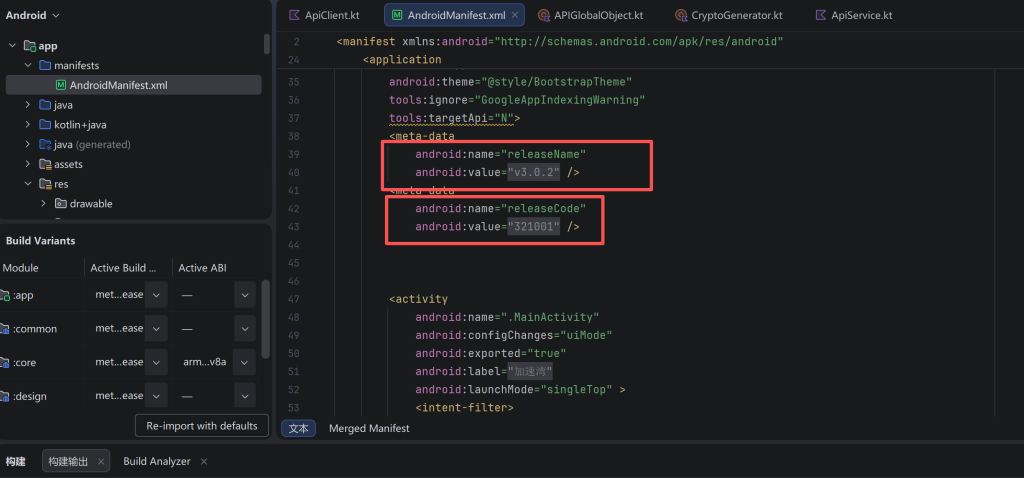Close the AndroidManifest.xml editor tab
1024x478 pixels.
(517, 15)
